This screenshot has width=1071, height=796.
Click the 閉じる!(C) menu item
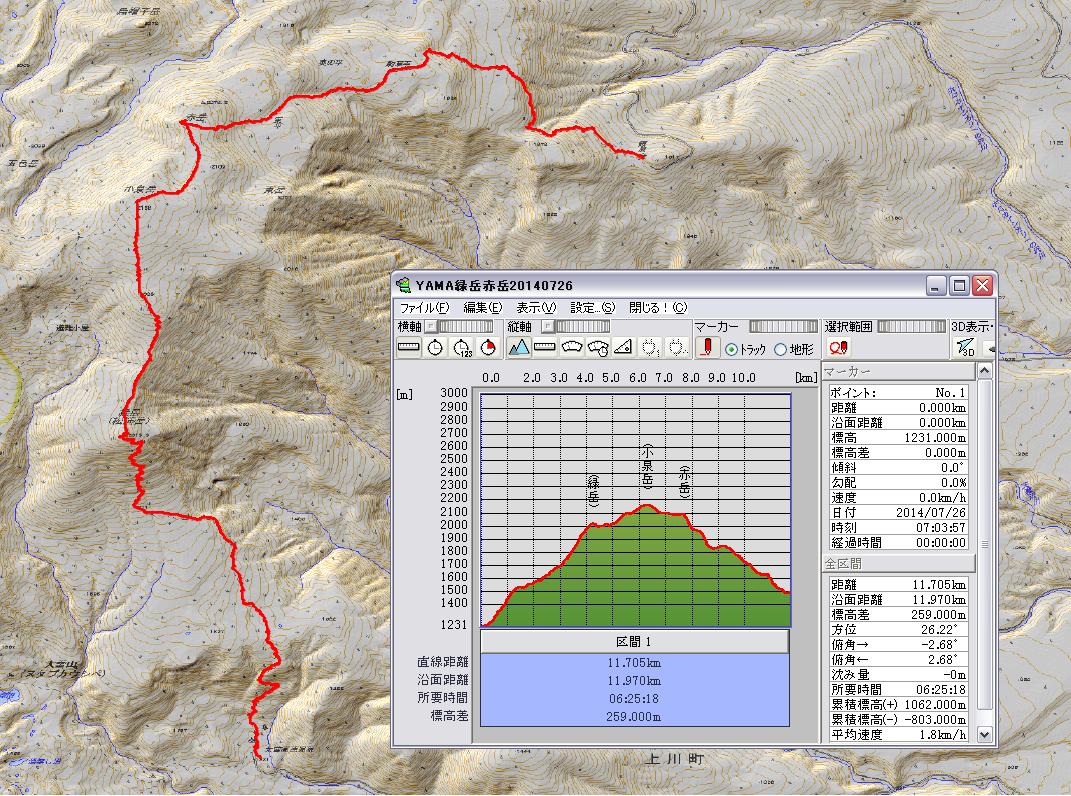[658, 307]
